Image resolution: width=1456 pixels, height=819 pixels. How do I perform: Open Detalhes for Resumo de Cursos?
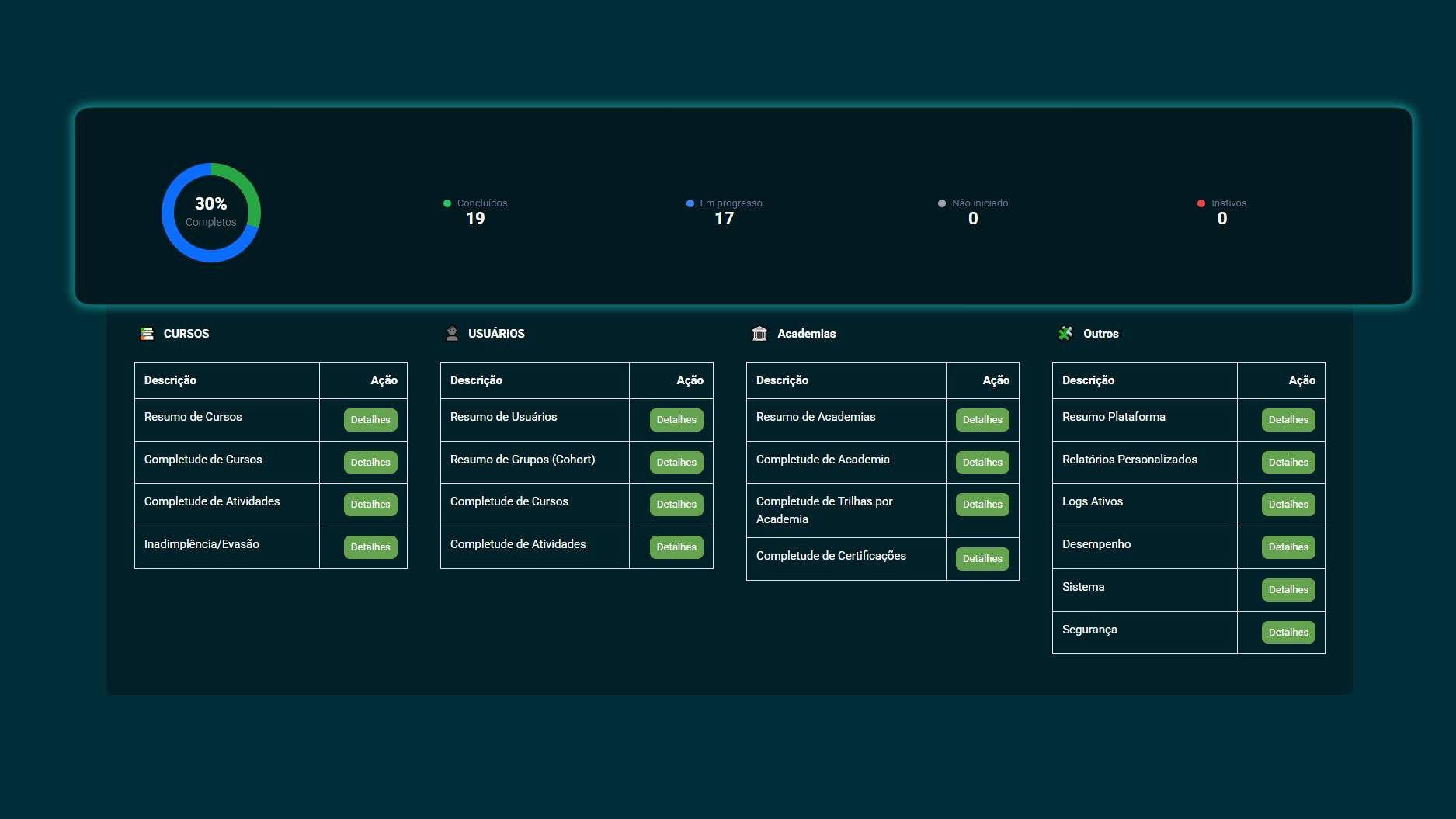pyautogui.click(x=370, y=420)
